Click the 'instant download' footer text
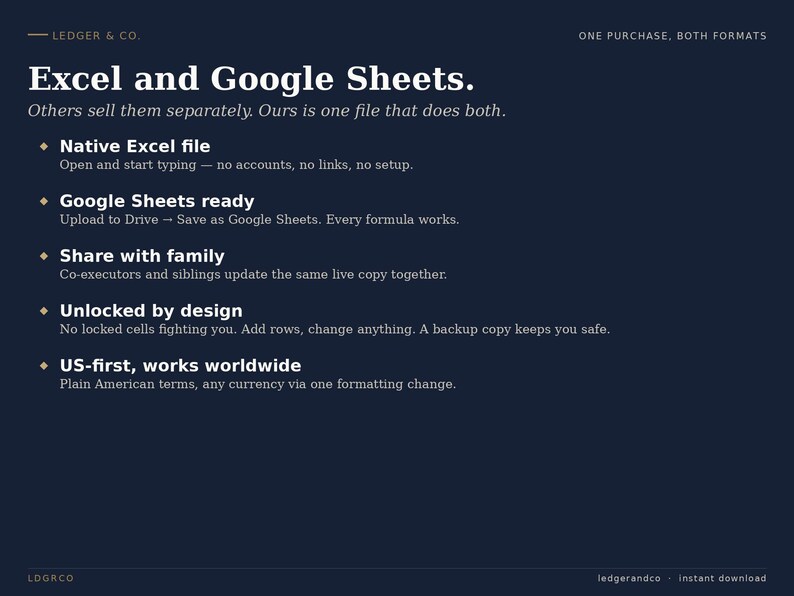The image size is (794, 596). pos(723,578)
